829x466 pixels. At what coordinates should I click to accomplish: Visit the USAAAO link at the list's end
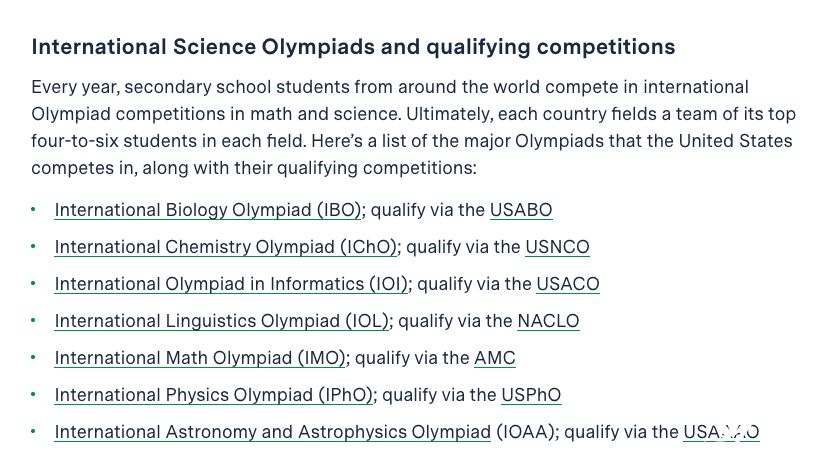pos(721,432)
